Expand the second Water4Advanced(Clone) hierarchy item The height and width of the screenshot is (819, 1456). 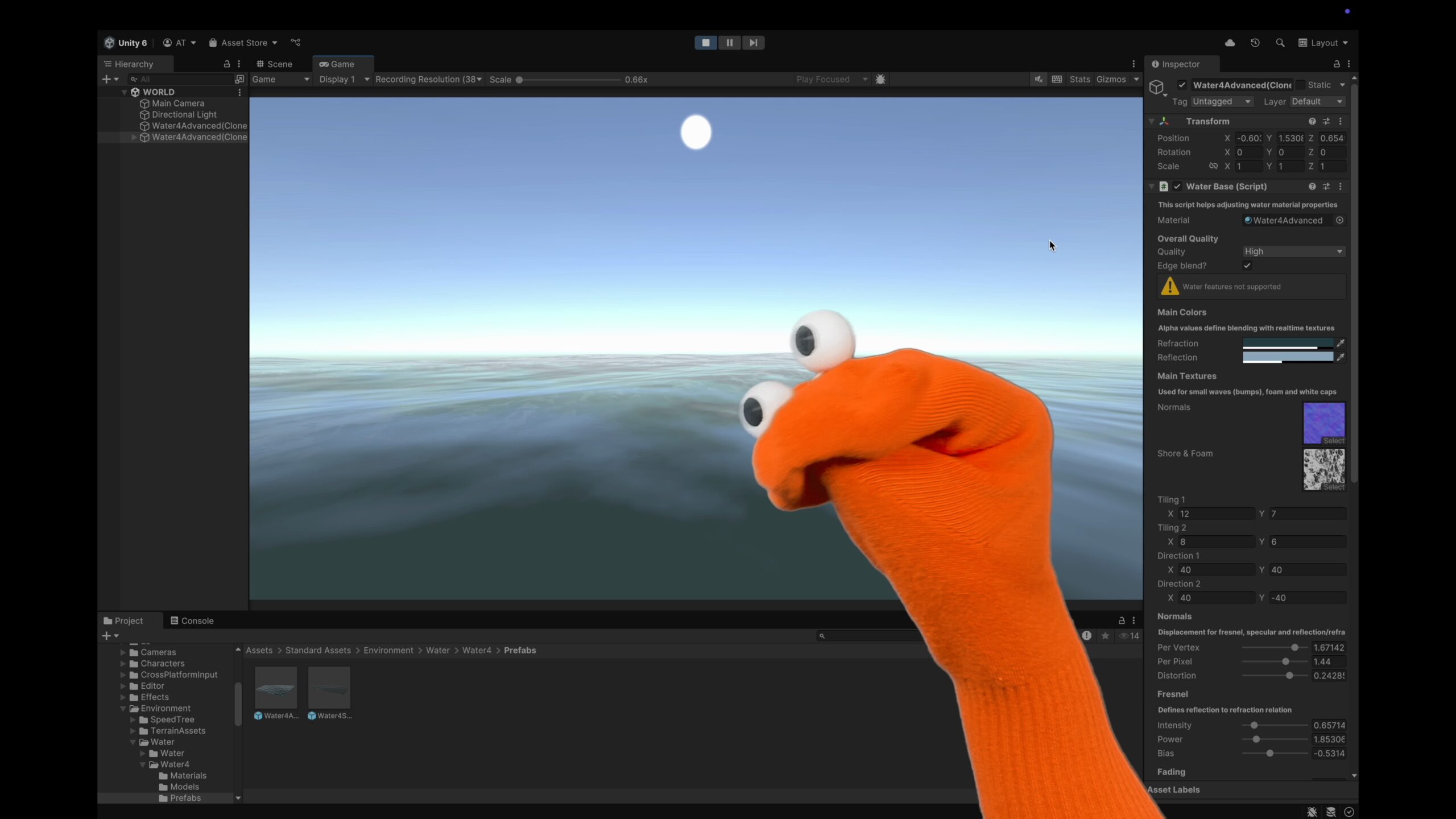point(134,137)
